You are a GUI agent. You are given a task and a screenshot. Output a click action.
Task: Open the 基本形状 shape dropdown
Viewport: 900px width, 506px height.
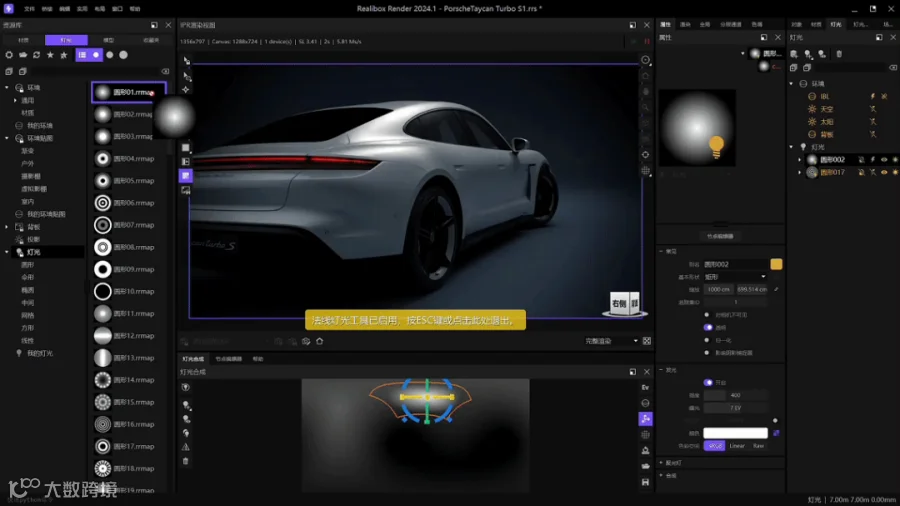(x=735, y=277)
